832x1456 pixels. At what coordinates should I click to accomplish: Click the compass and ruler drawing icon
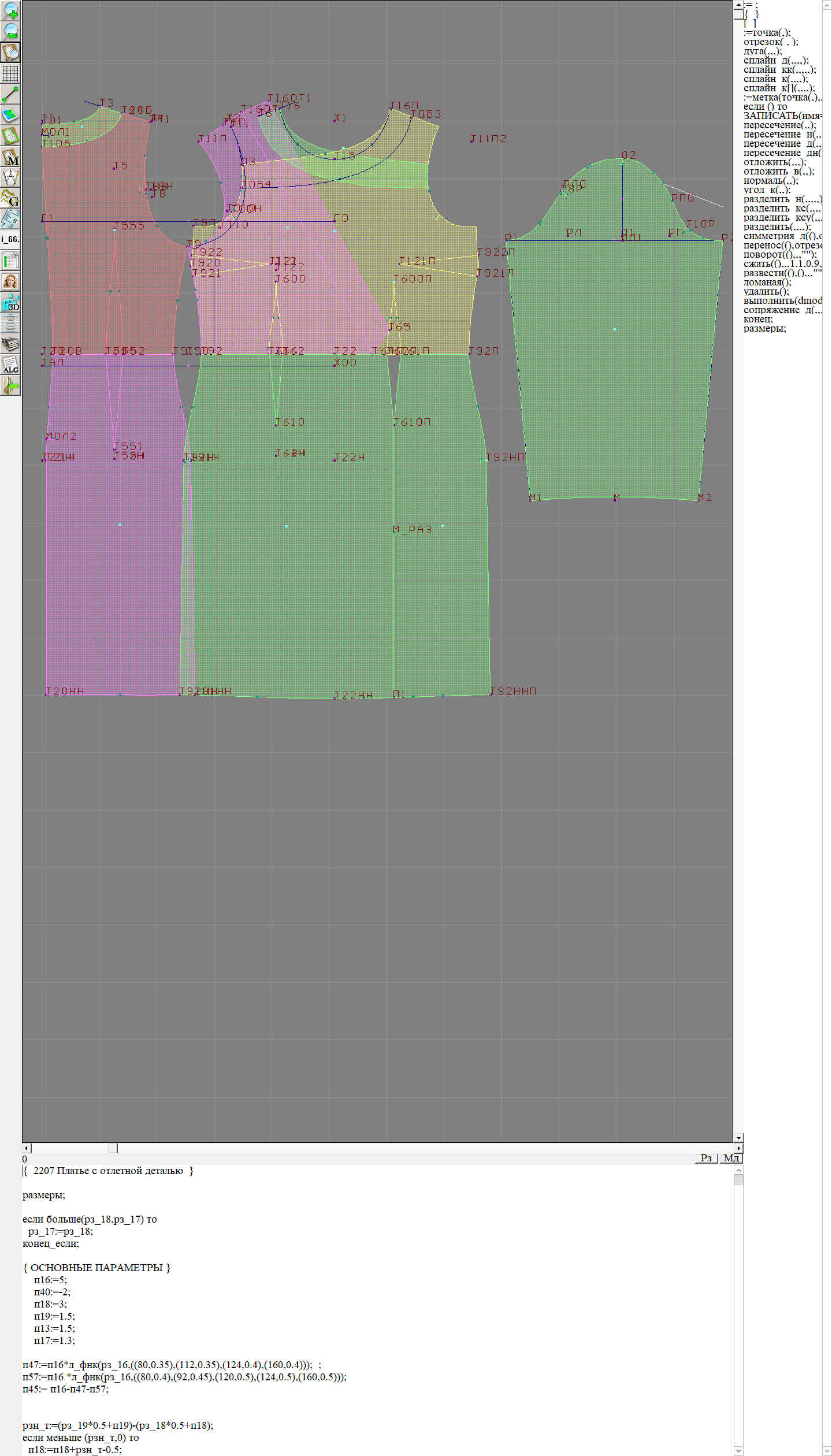pyautogui.click(x=10, y=177)
